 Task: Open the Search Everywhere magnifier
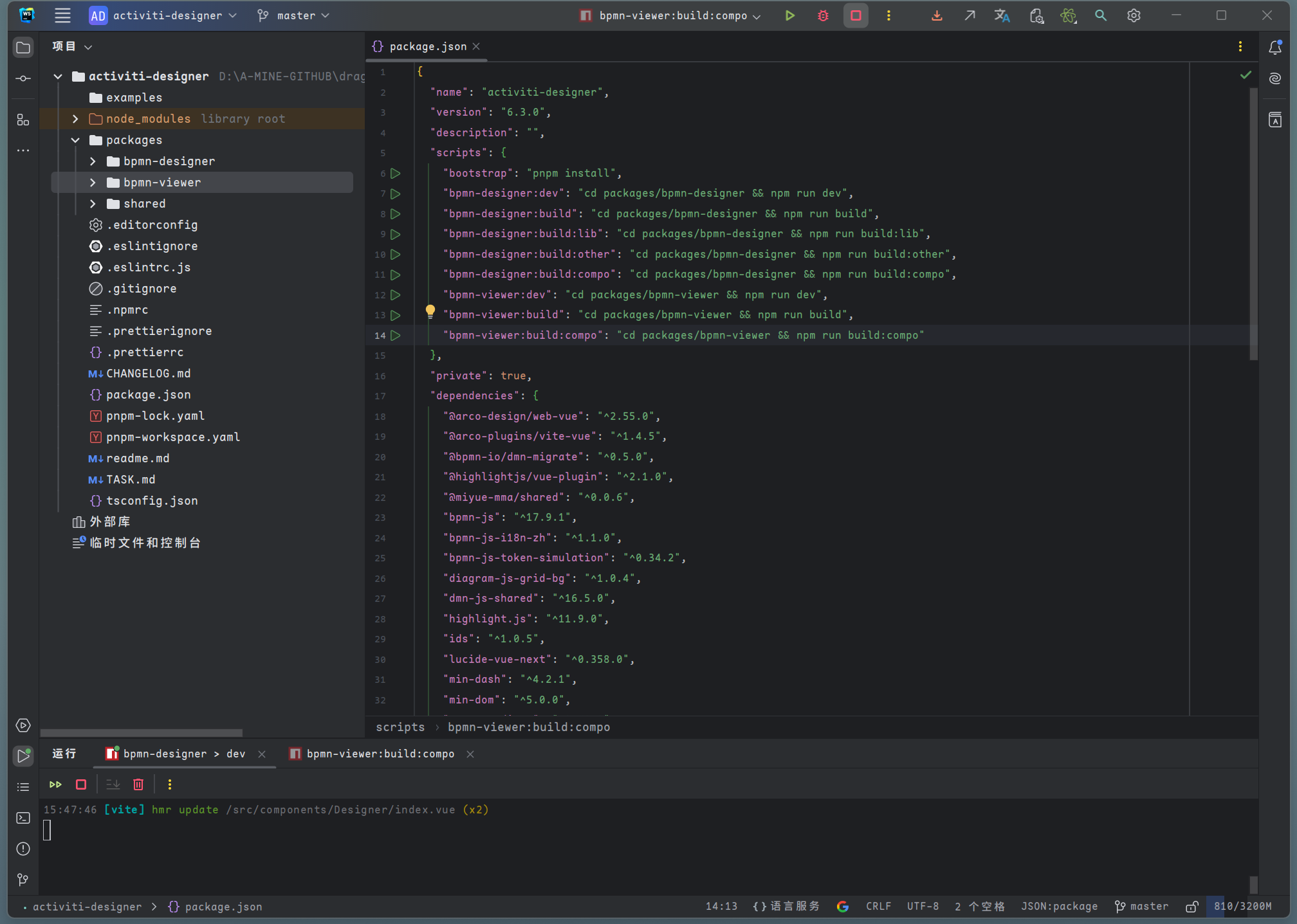pyautogui.click(x=1101, y=15)
